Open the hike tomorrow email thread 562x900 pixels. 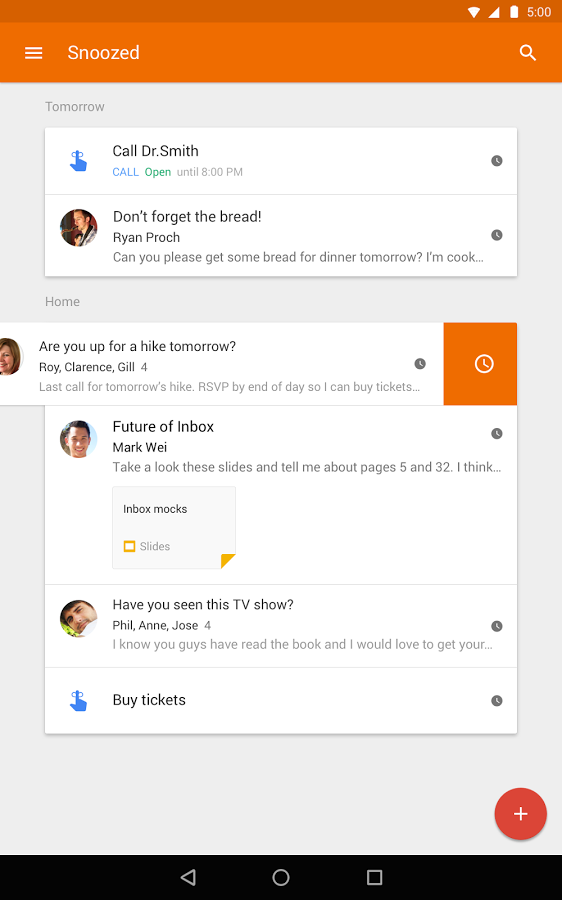pyautogui.click(x=222, y=364)
